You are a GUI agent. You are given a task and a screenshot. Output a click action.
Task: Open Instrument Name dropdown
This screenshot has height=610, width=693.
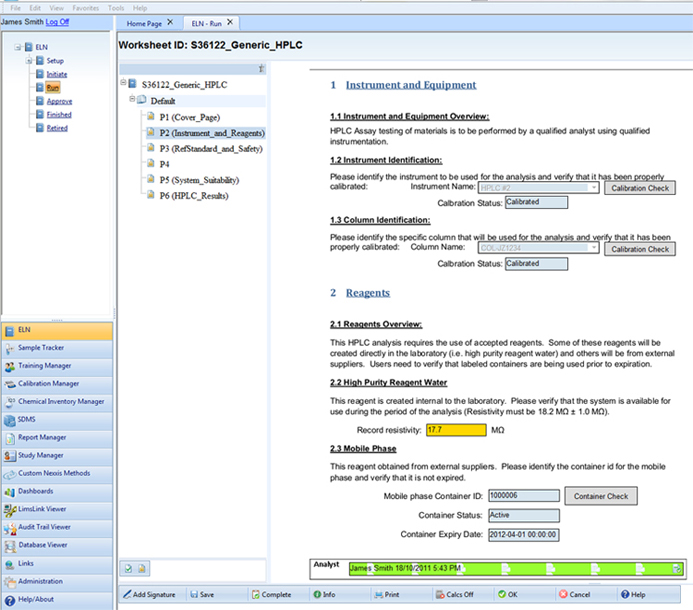pyautogui.click(x=594, y=188)
